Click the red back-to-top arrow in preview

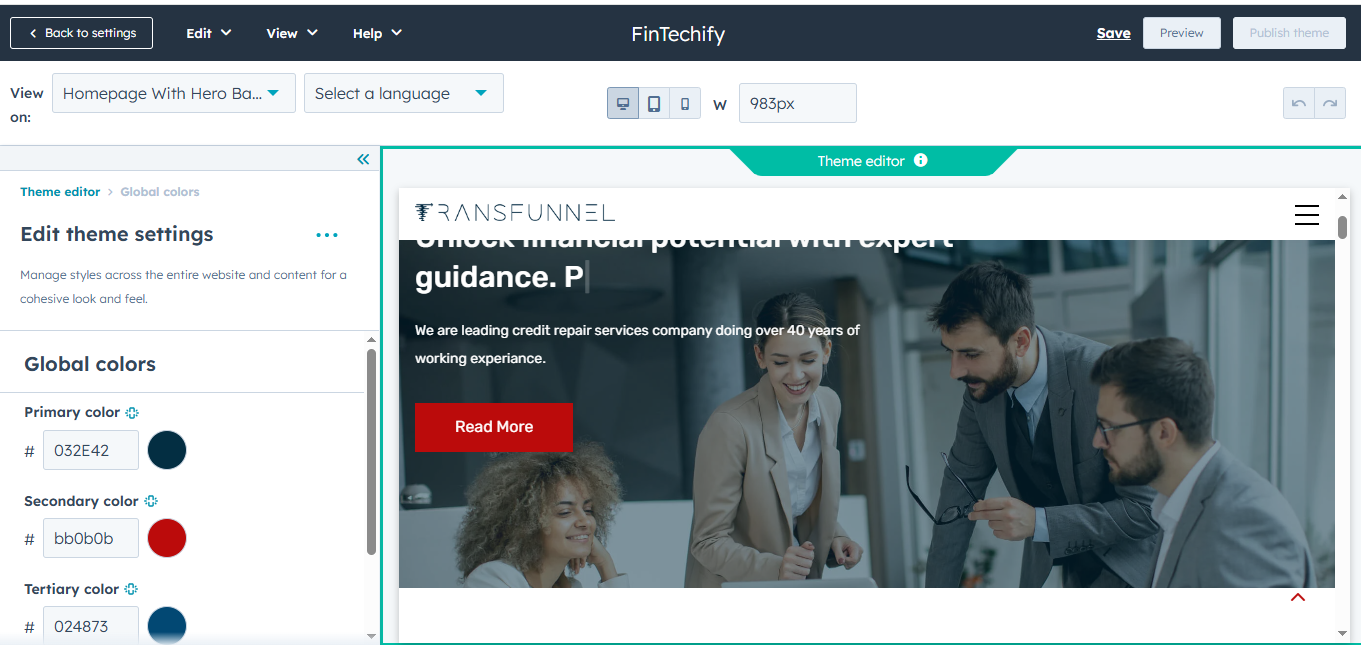[1298, 597]
